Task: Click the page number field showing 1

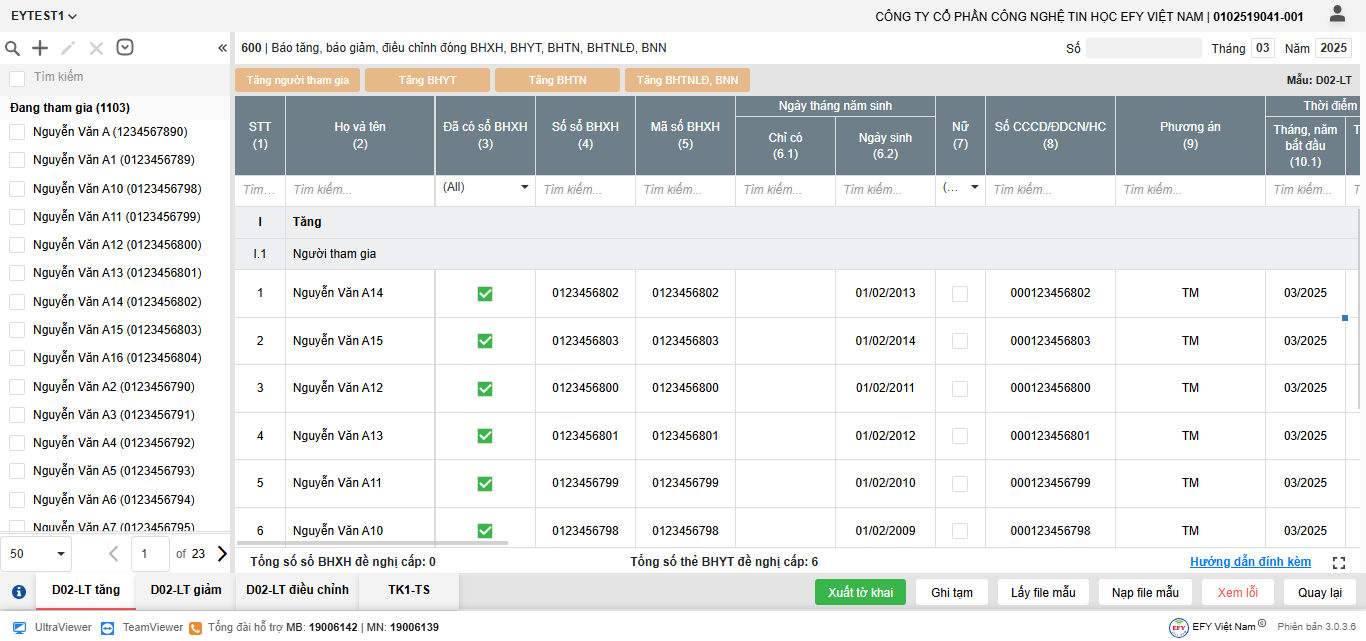Action: (x=149, y=553)
